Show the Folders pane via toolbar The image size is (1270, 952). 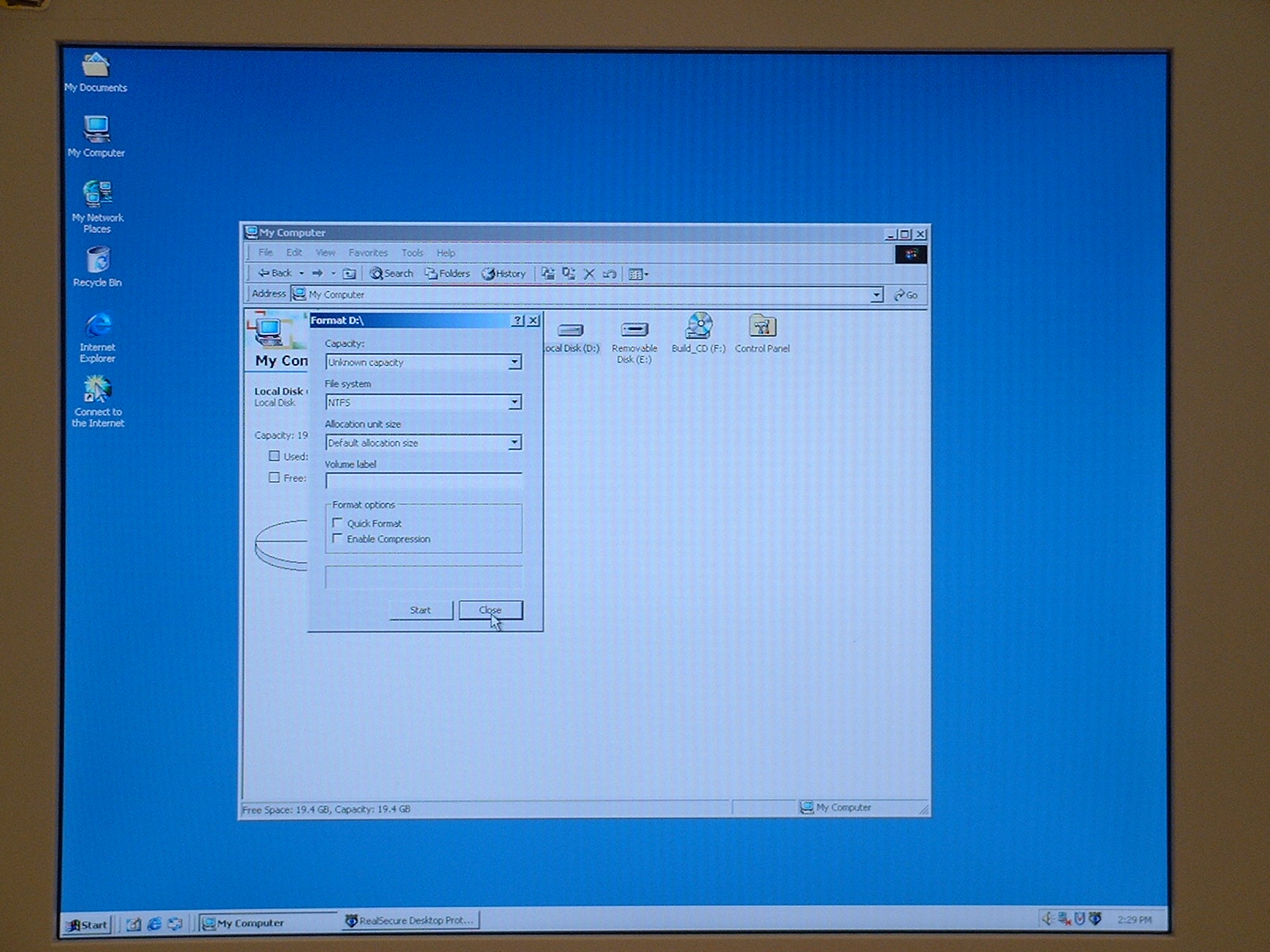[x=447, y=274]
